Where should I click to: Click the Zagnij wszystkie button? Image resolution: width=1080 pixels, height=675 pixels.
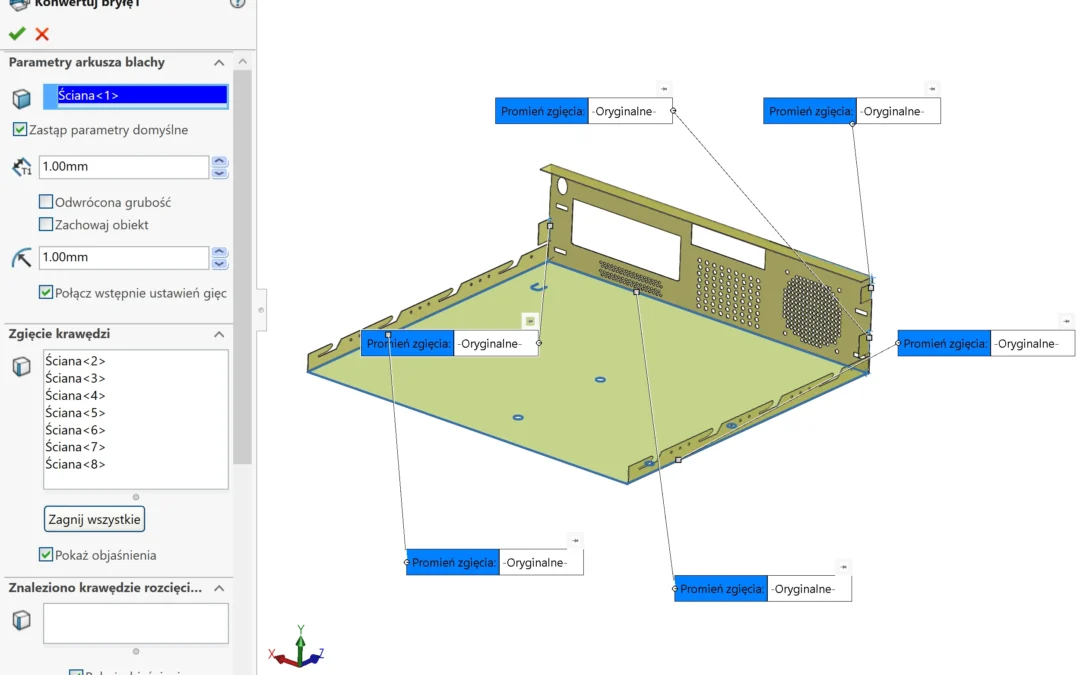click(94, 519)
